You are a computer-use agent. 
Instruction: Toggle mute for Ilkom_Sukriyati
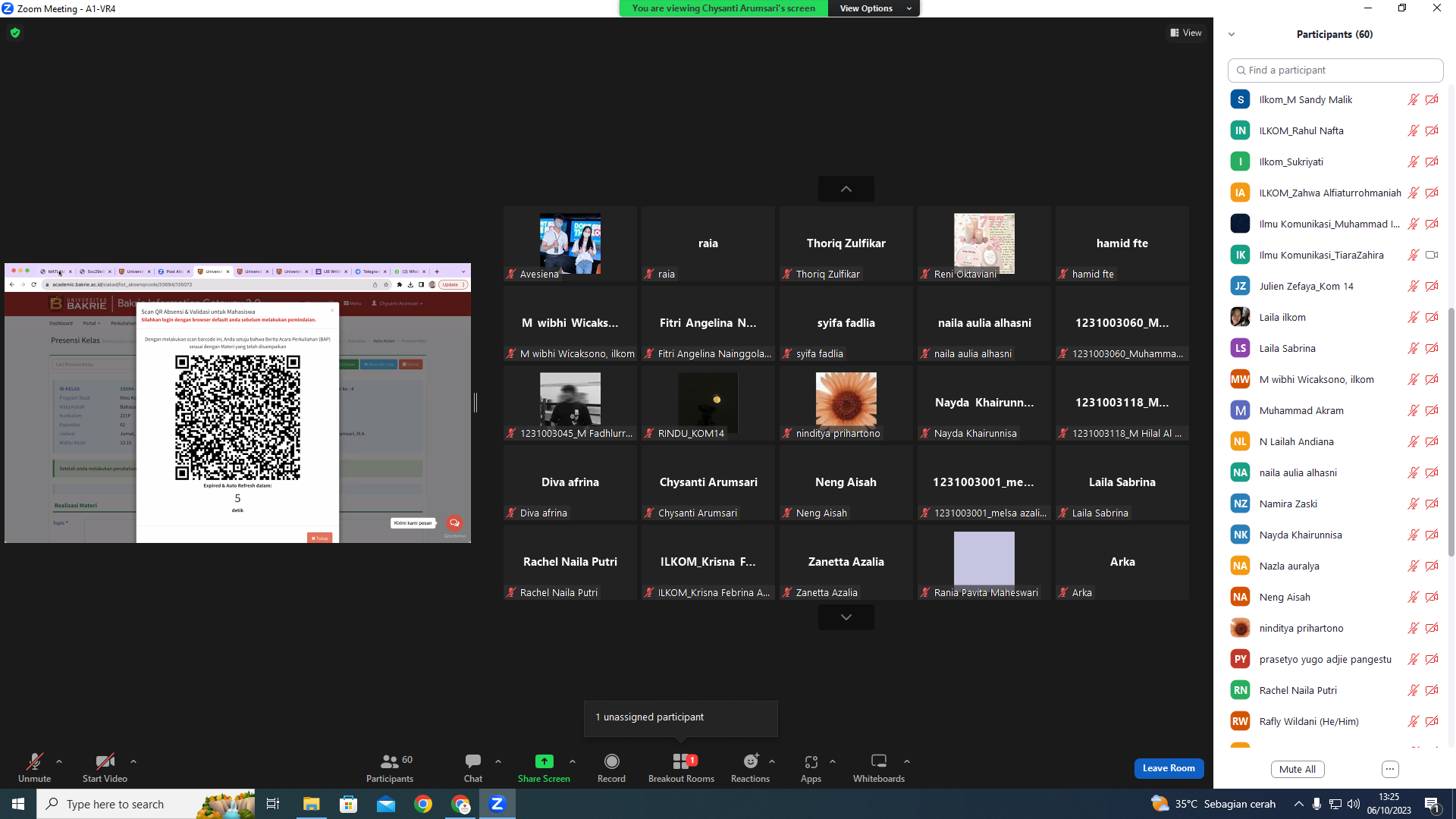[1414, 162]
